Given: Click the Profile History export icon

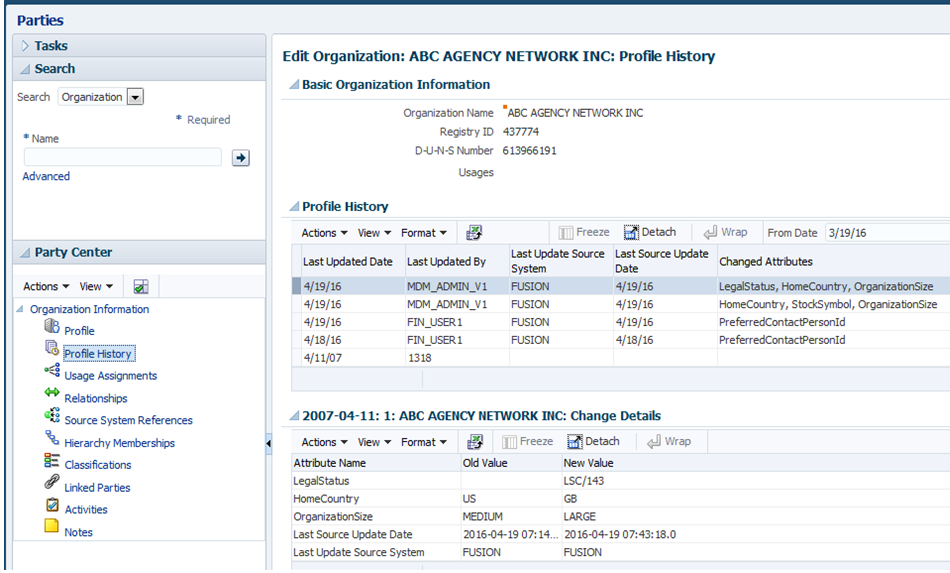Looking at the screenshot, I should tap(474, 233).
